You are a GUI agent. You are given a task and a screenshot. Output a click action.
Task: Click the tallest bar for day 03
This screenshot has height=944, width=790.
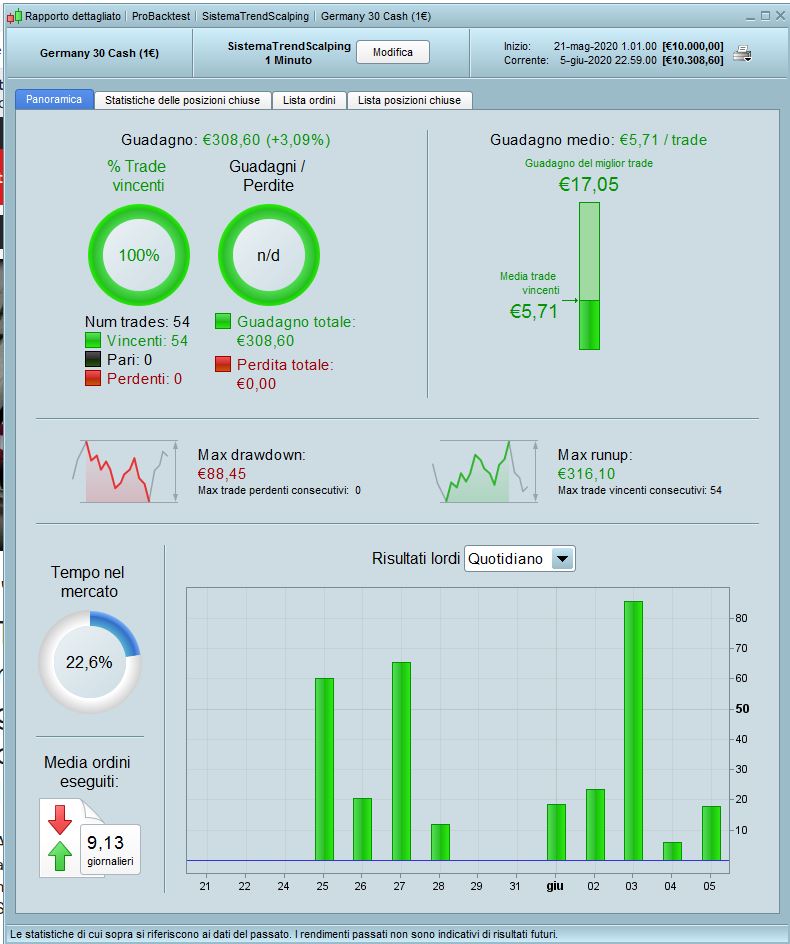pyautogui.click(x=633, y=730)
